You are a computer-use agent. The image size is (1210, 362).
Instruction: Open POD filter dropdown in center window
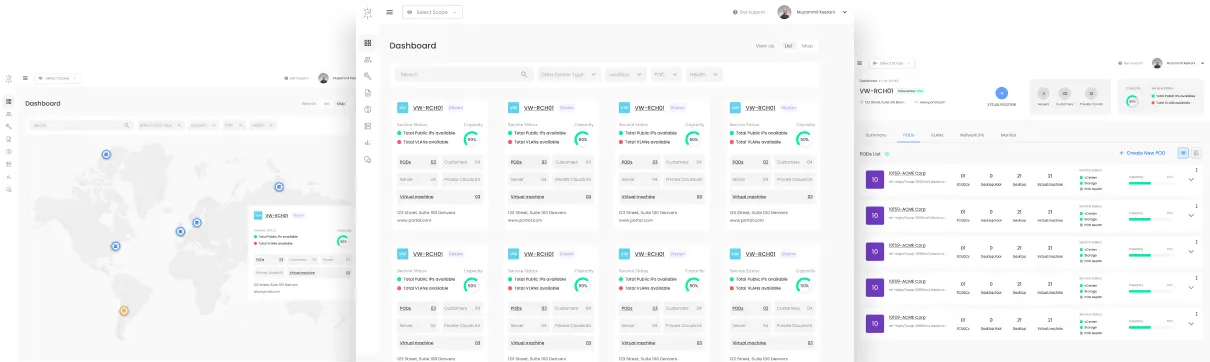tap(665, 74)
